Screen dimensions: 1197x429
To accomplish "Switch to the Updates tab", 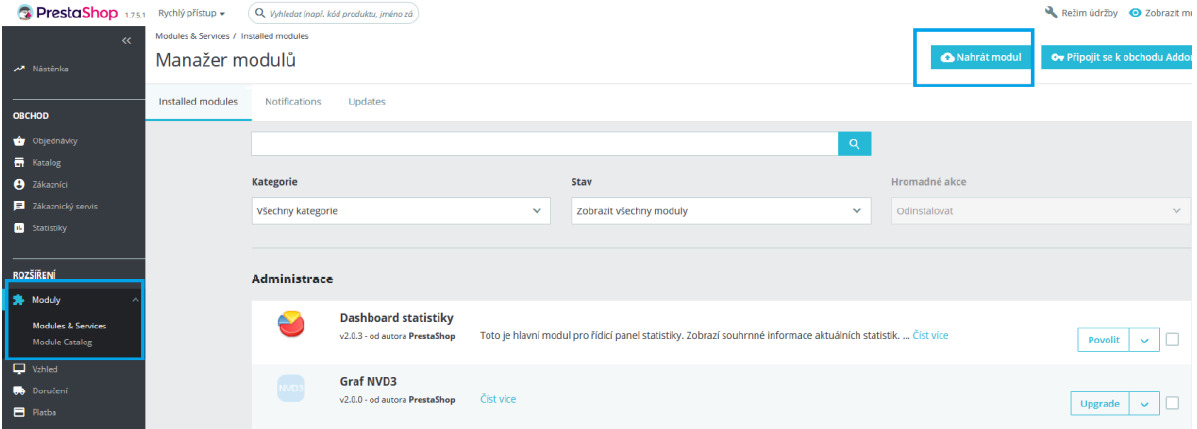I will click(x=366, y=102).
